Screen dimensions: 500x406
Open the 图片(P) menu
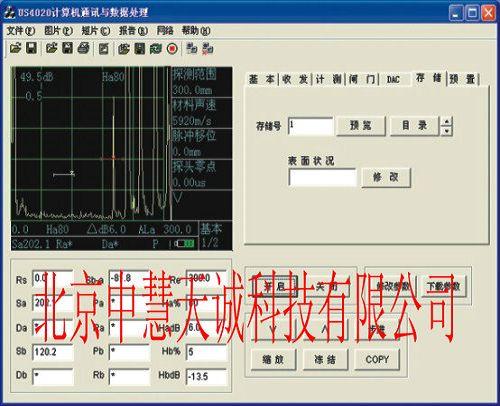click(x=58, y=31)
